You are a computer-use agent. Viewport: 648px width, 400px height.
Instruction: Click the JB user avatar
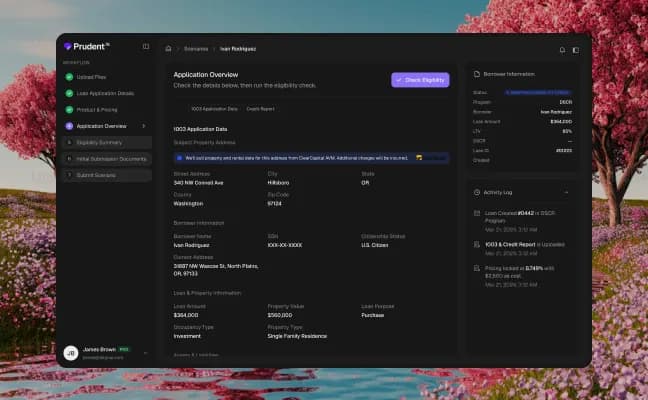(71, 353)
